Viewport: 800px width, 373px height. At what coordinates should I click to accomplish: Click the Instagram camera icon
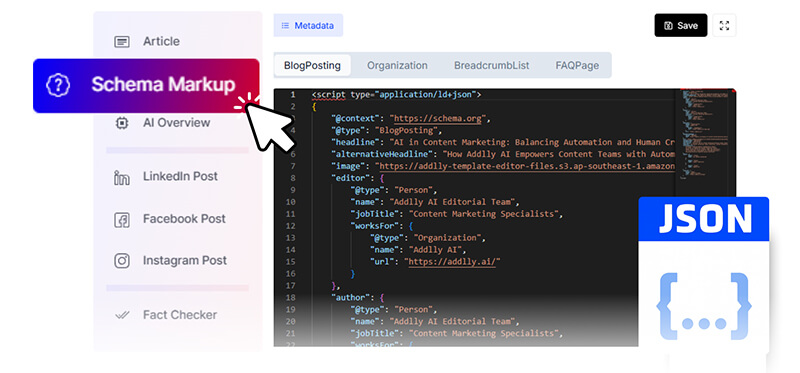pos(121,261)
